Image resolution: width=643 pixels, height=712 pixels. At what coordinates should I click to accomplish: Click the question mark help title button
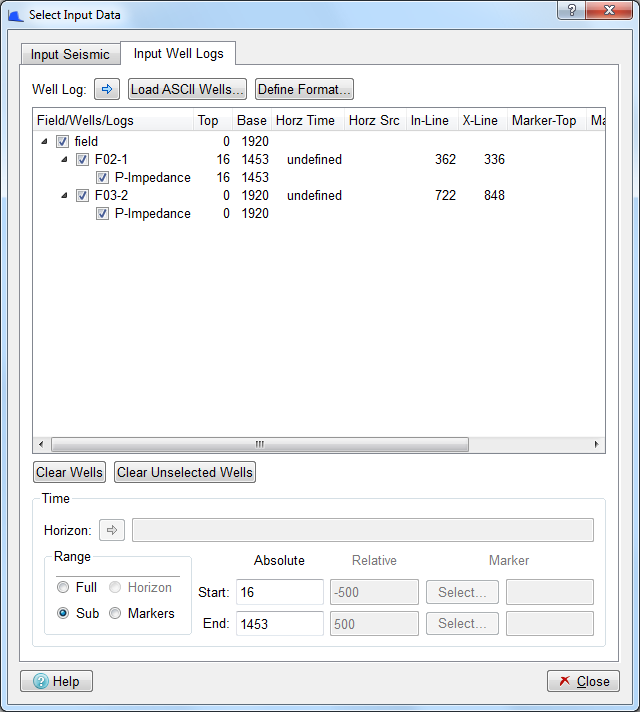[571, 10]
